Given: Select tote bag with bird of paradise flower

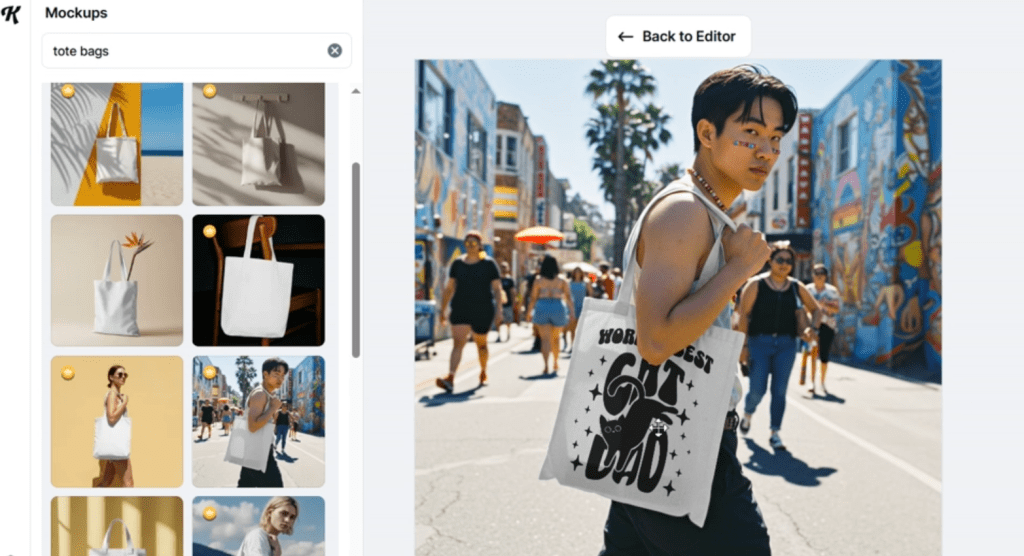Looking at the screenshot, I should 117,280.
